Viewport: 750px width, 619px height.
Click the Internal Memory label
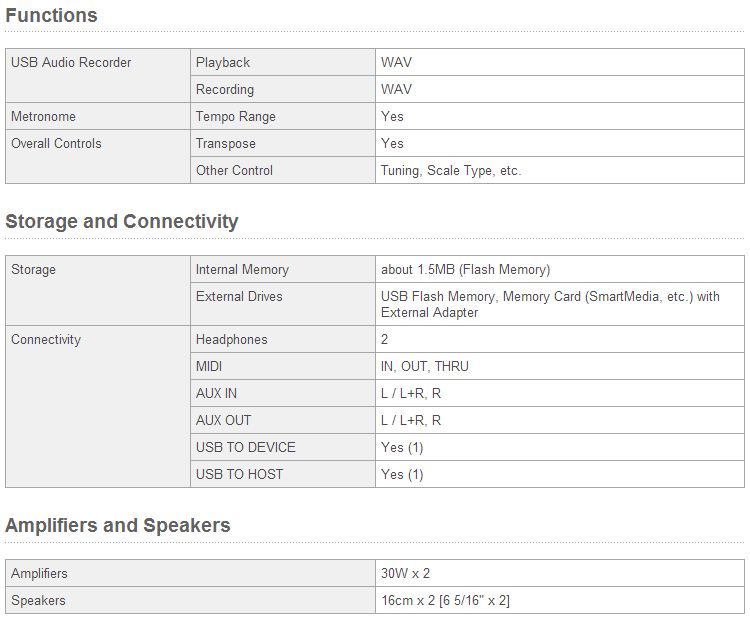[242, 269]
